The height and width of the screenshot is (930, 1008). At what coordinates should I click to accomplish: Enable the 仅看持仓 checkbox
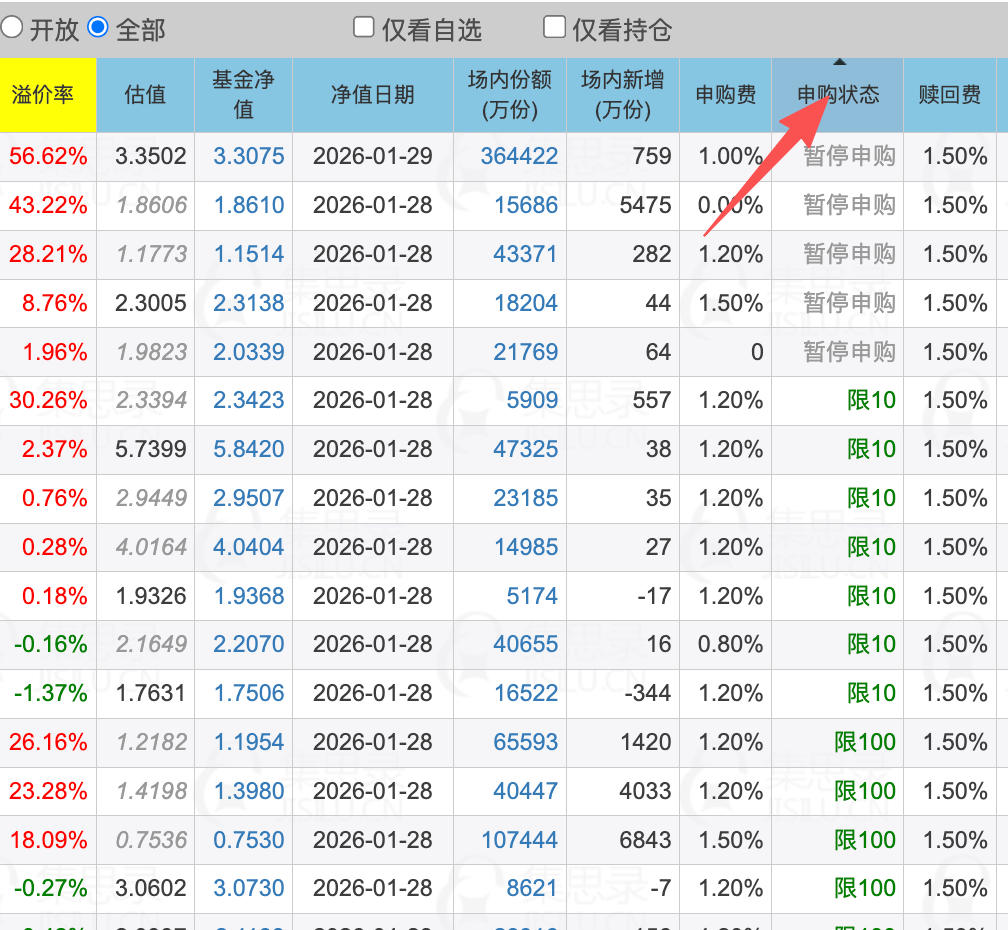point(554,28)
